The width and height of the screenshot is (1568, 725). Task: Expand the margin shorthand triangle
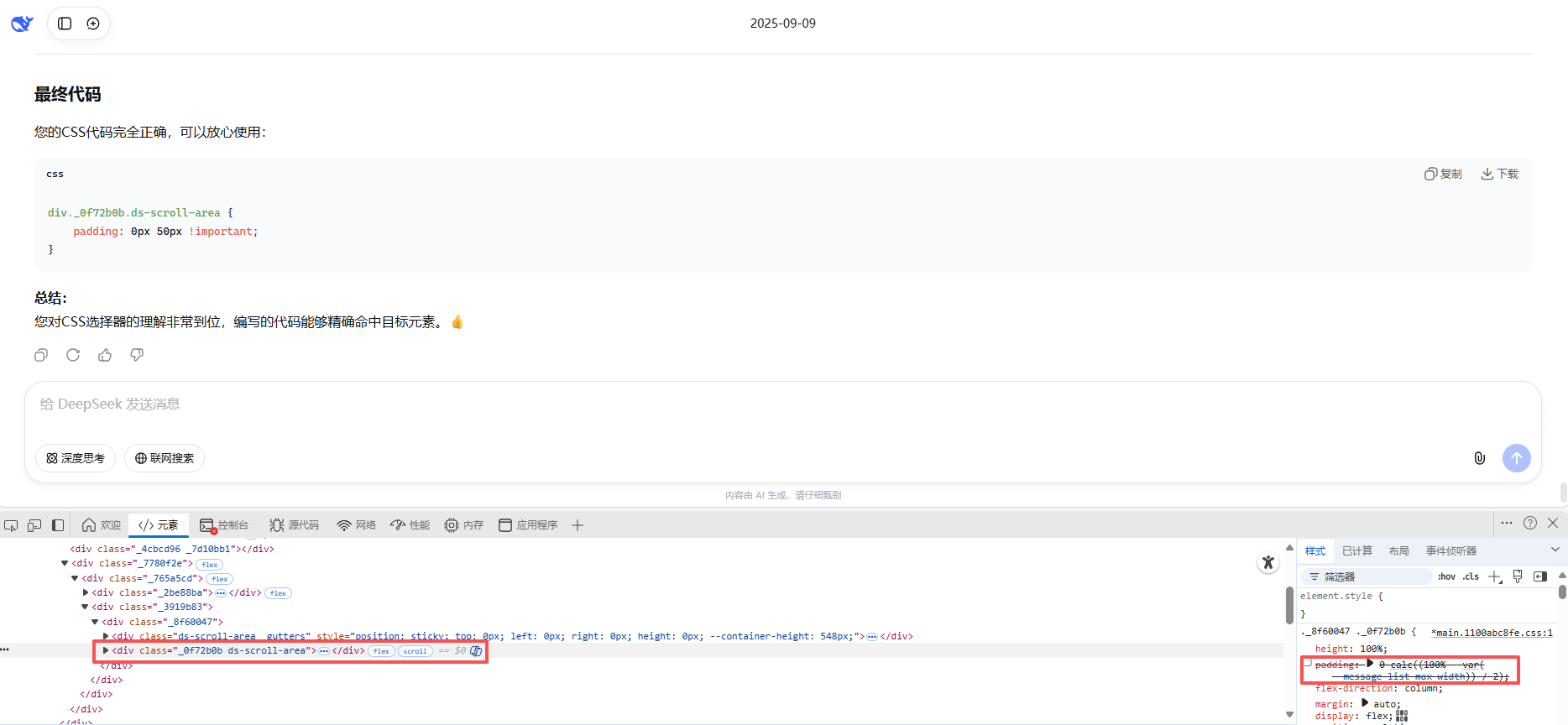(1365, 703)
